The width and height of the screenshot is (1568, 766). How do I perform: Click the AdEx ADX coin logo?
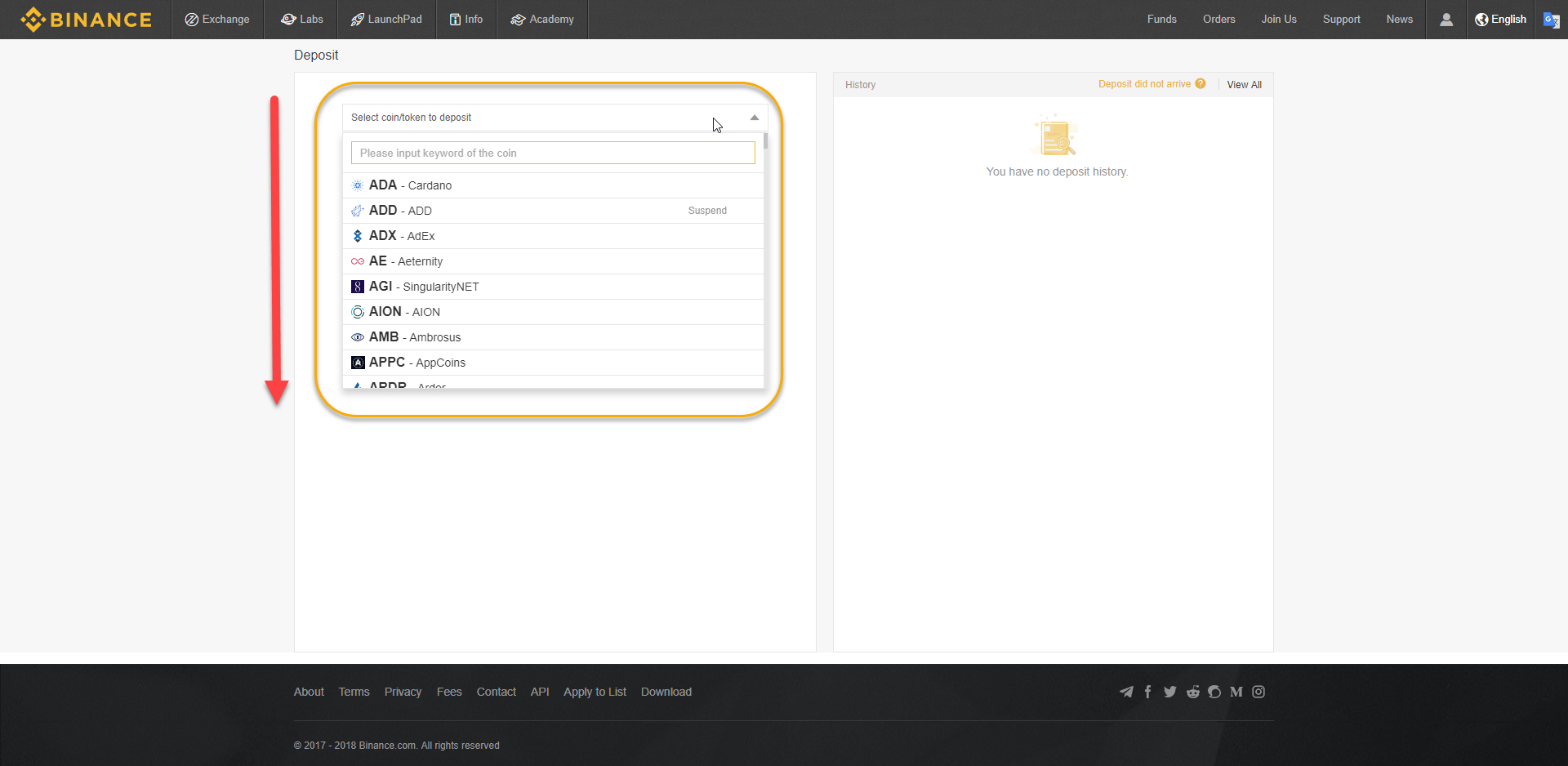point(358,236)
